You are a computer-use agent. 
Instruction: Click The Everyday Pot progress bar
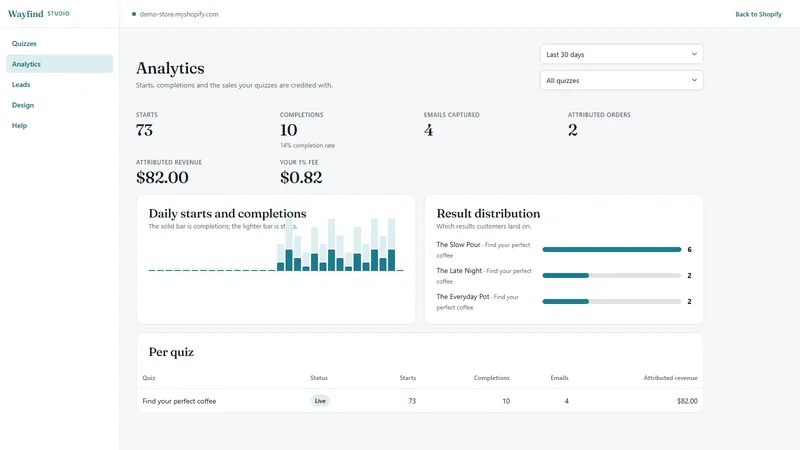612,302
